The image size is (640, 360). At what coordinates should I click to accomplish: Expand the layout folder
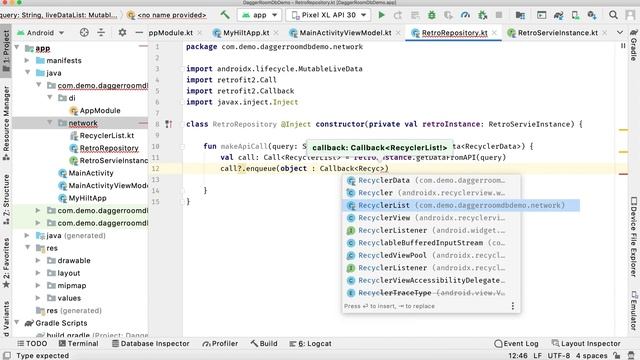tap(38, 273)
